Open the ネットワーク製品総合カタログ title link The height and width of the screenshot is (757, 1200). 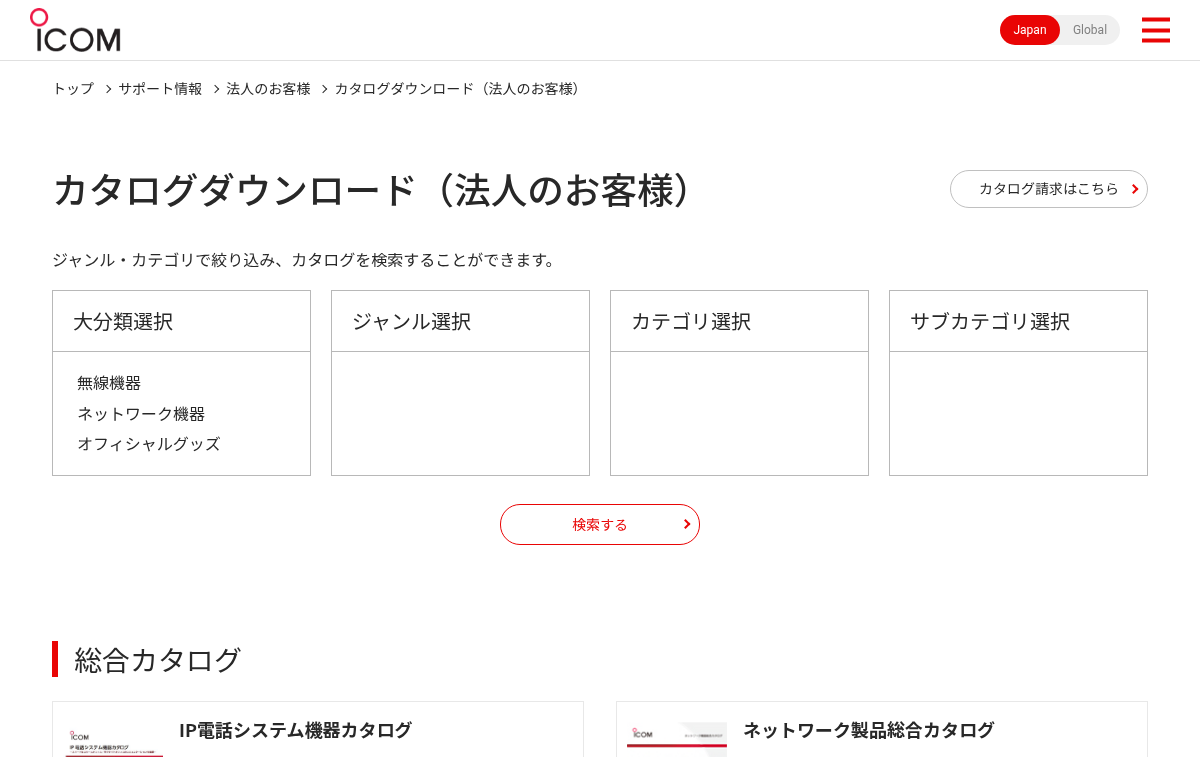coord(868,730)
